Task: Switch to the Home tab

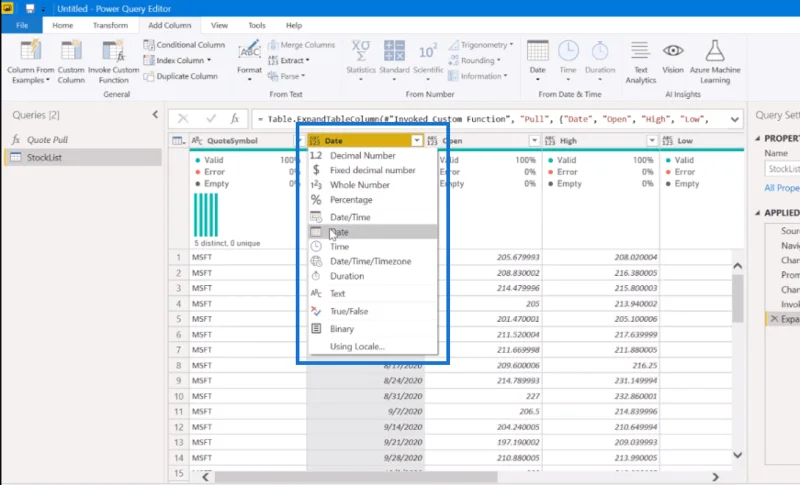Action: click(62, 25)
